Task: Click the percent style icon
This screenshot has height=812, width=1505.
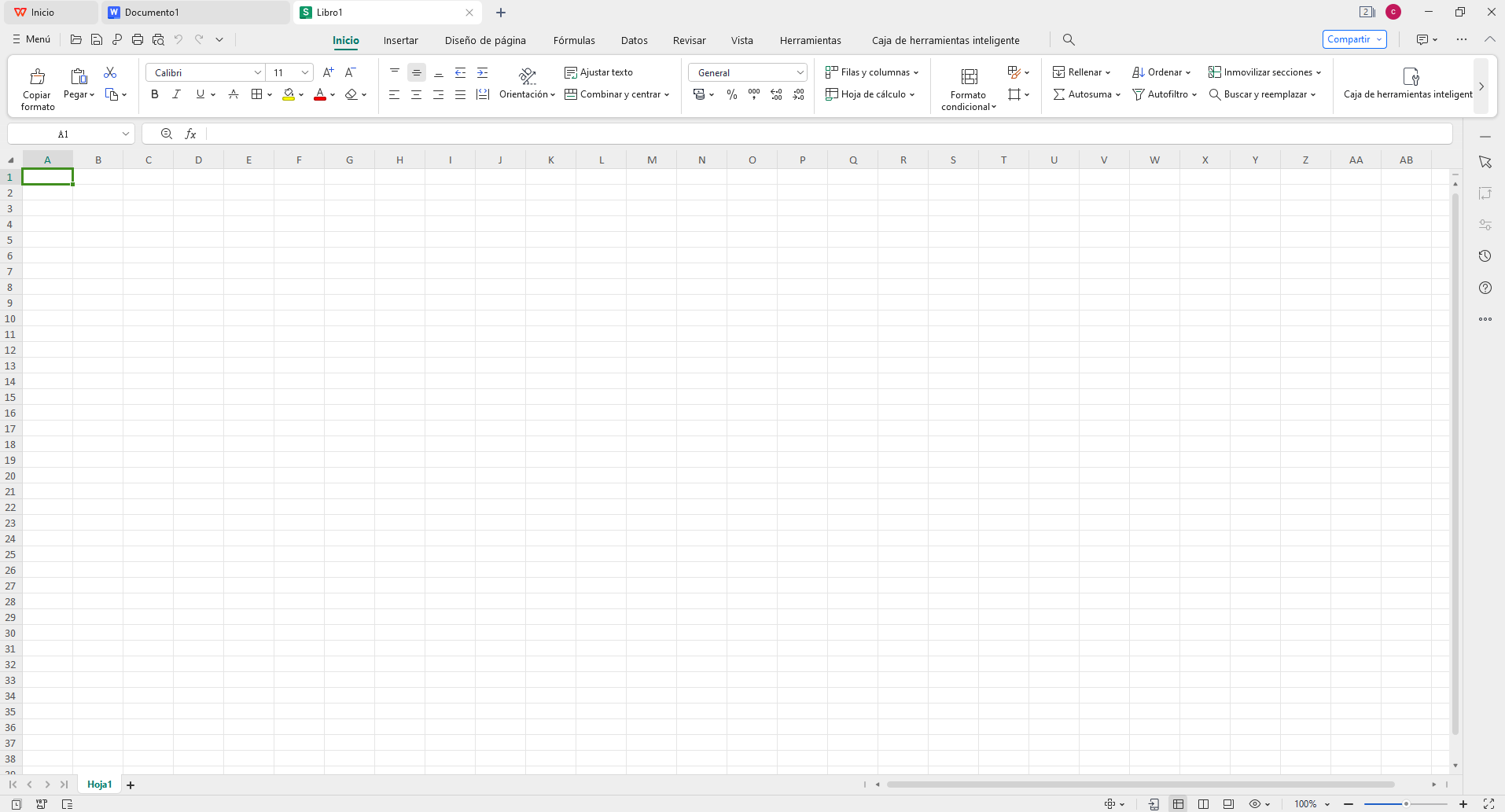Action: click(732, 94)
